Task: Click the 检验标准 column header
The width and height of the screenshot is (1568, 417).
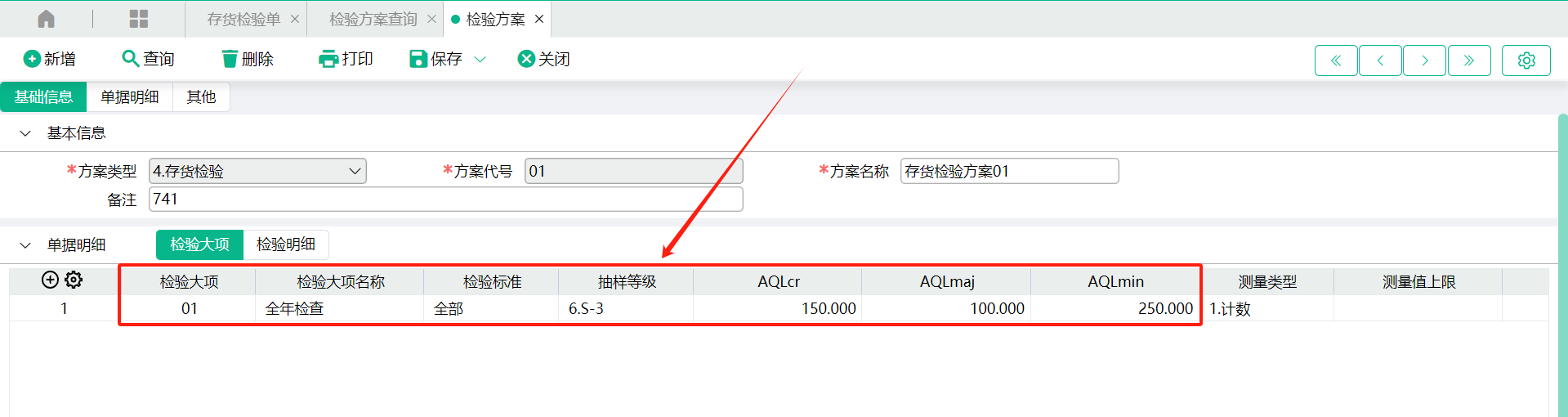Action: tap(492, 281)
